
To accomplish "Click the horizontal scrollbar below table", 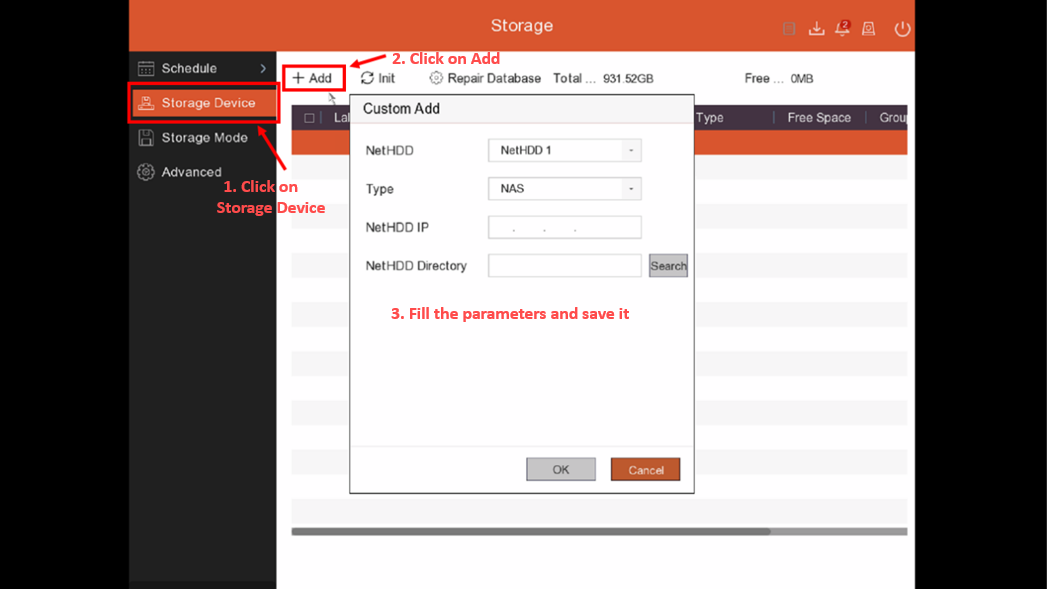I will pyautogui.click(x=531, y=532).
